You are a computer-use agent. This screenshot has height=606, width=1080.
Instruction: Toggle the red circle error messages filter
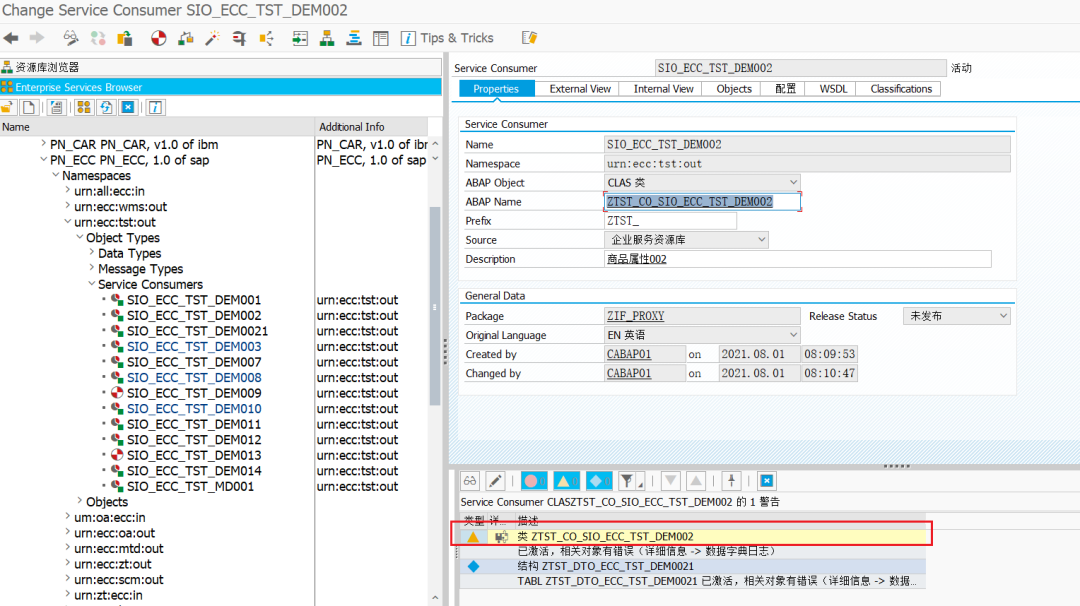(534, 481)
